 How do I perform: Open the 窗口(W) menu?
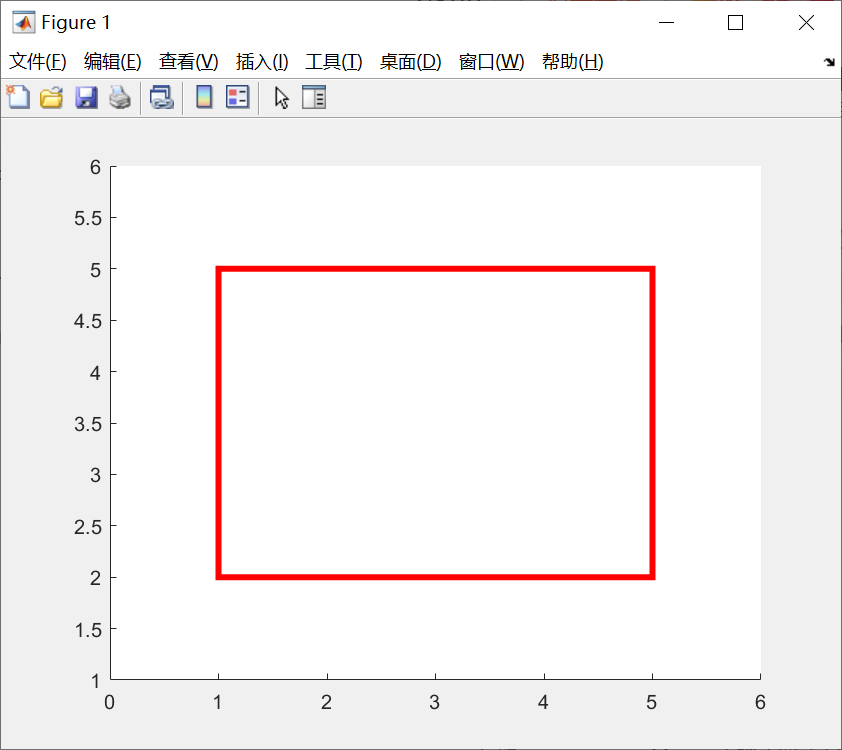(x=491, y=61)
